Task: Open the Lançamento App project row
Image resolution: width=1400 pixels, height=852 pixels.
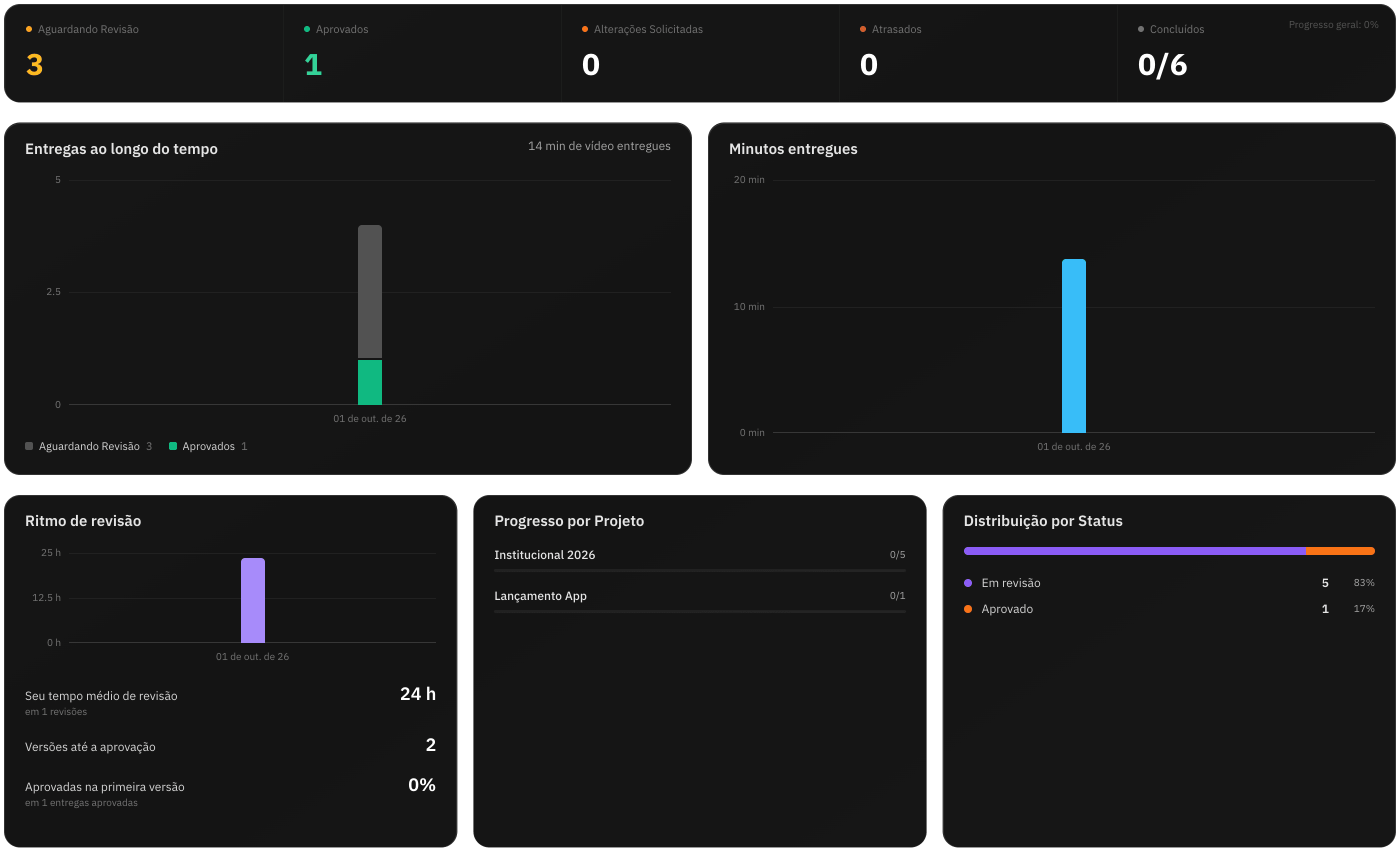Action: tap(700, 601)
